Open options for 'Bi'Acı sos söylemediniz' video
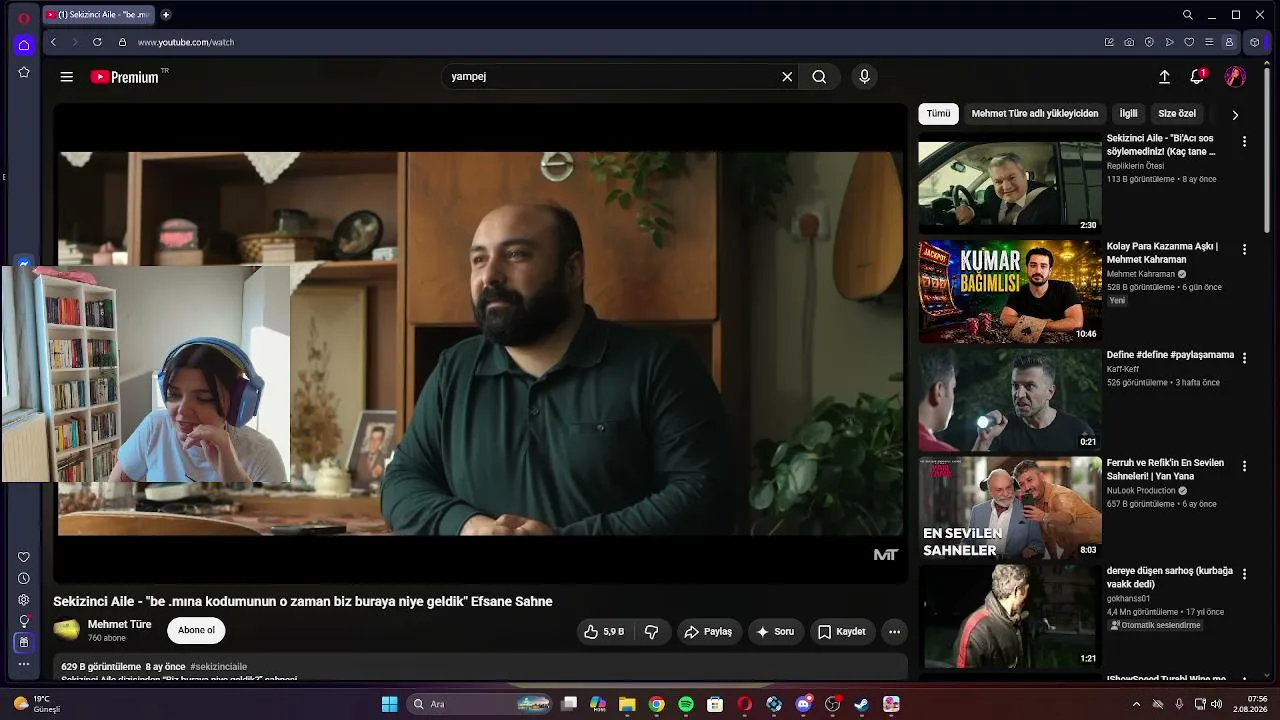The width and height of the screenshot is (1280, 720). [x=1244, y=142]
